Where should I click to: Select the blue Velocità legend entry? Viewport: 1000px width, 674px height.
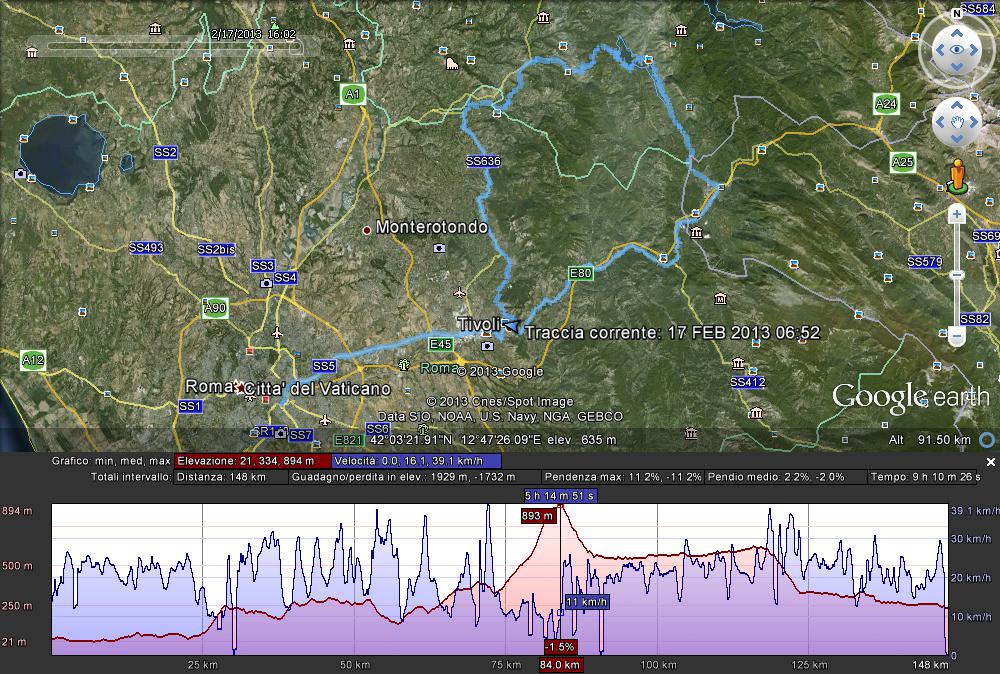click(416, 461)
